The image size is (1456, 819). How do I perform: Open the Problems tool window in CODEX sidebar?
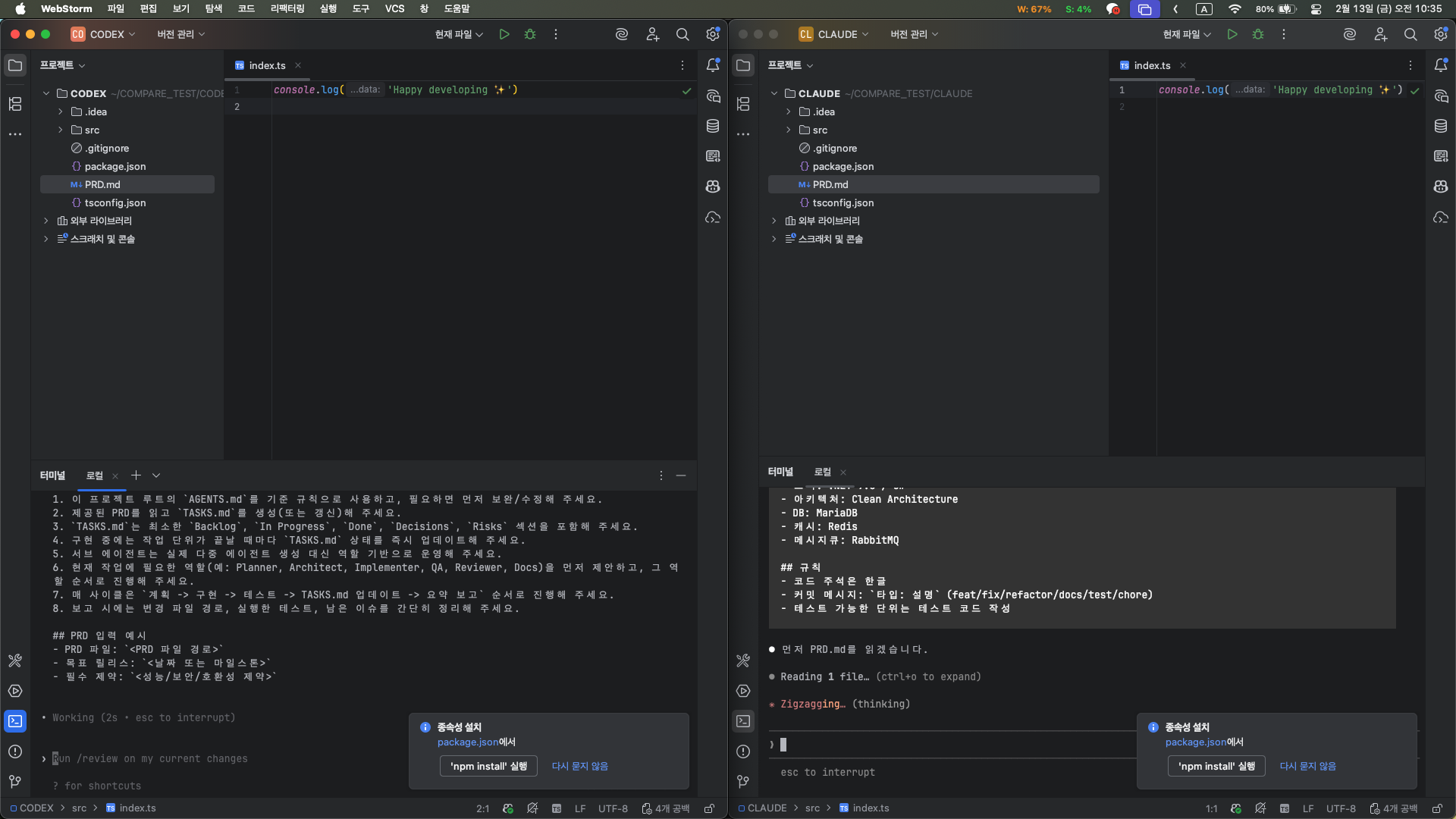coord(15,752)
